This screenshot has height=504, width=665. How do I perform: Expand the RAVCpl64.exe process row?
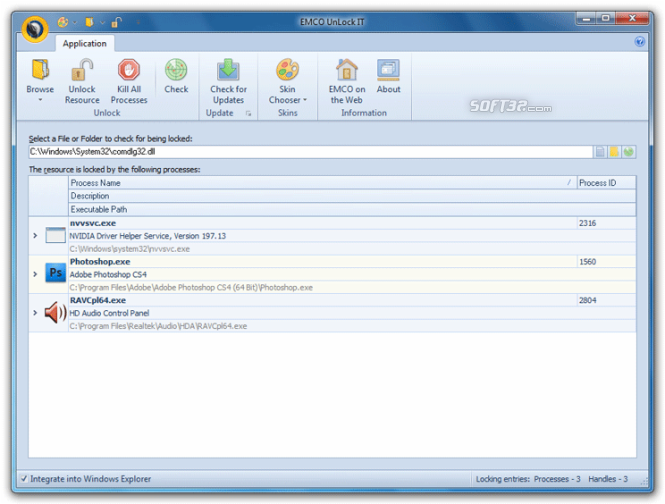(35, 313)
